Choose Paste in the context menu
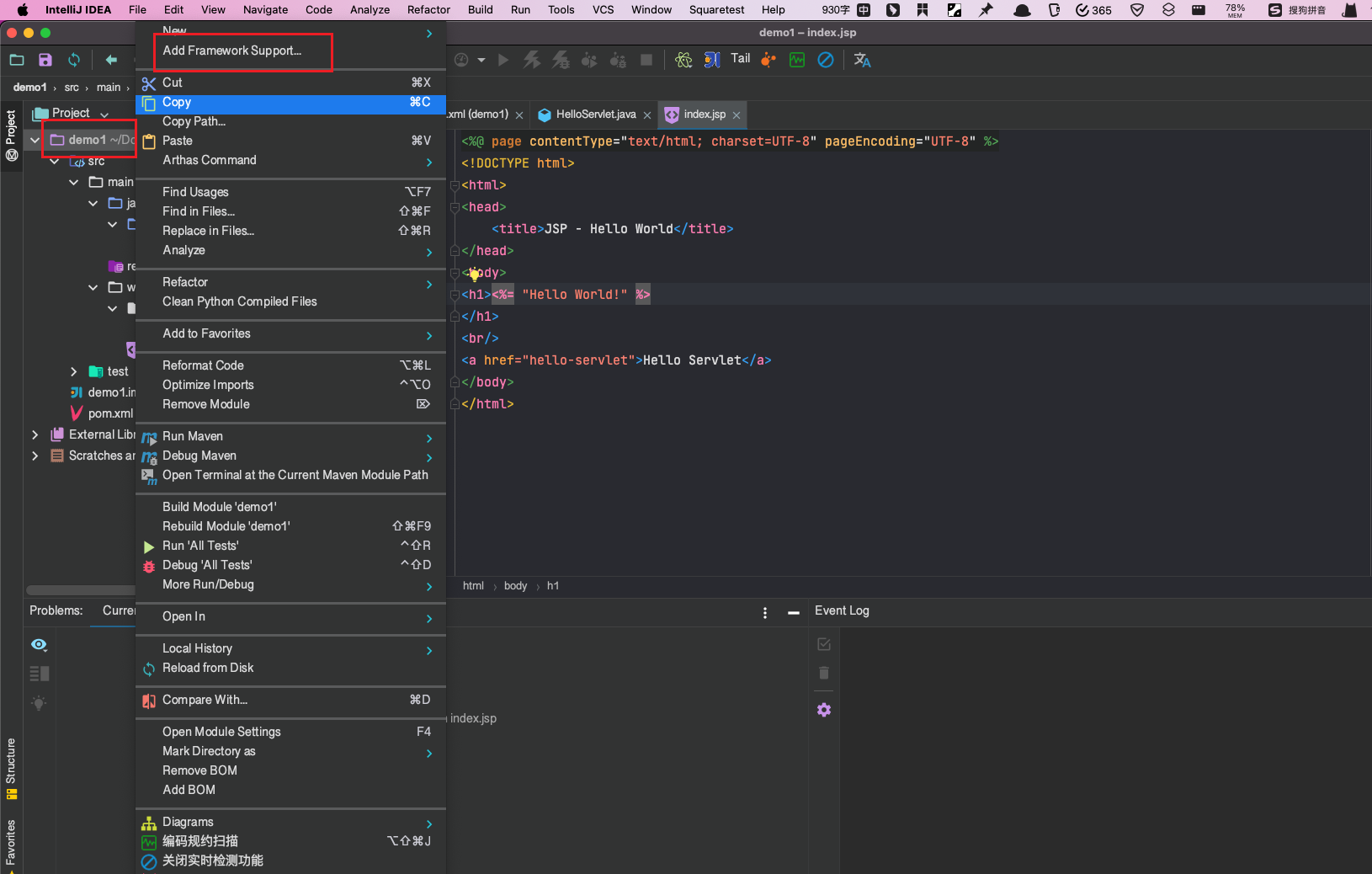This screenshot has height=874, width=1372. tap(290, 141)
